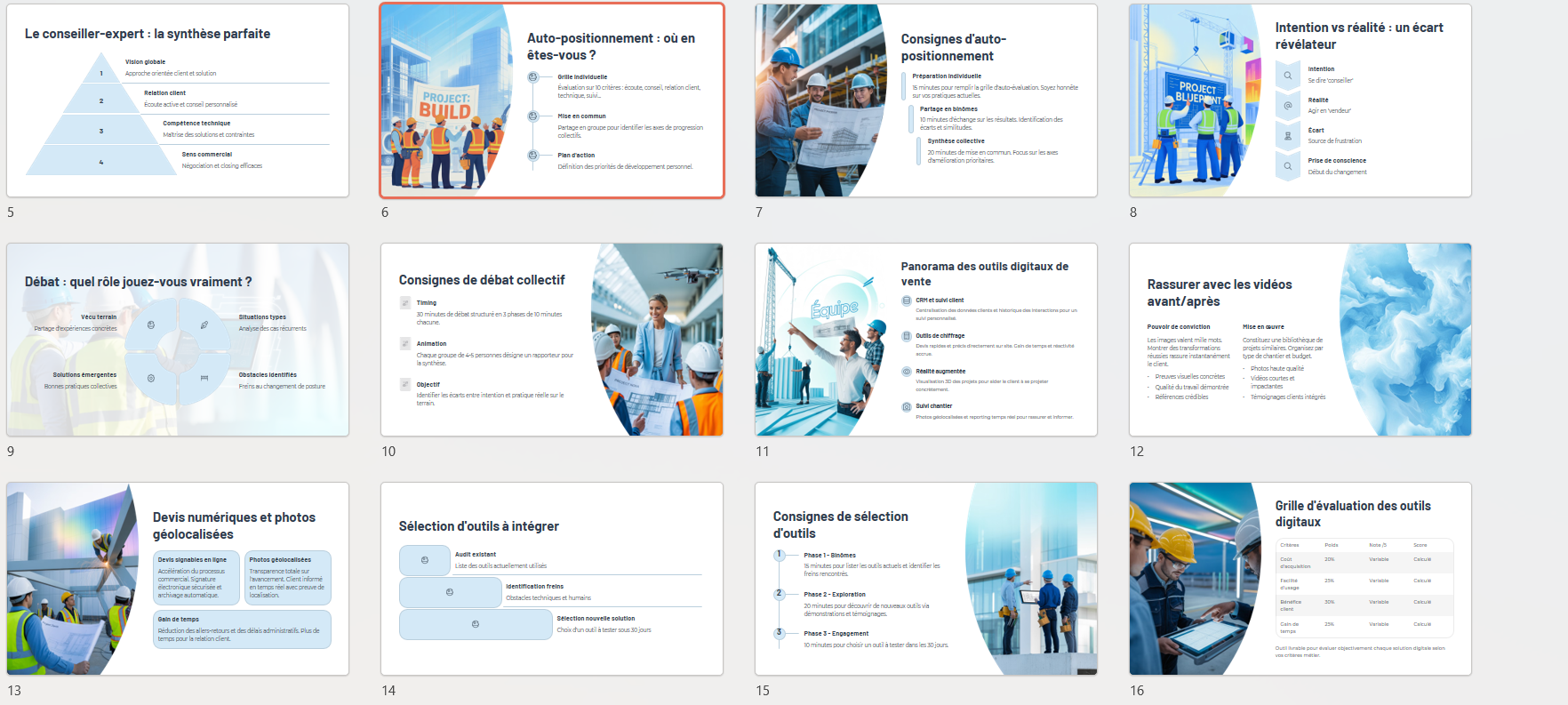Click the 'Photos géolocalisées' card on slide 13
This screenshot has width=1568, height=705.
coord(287,578)
